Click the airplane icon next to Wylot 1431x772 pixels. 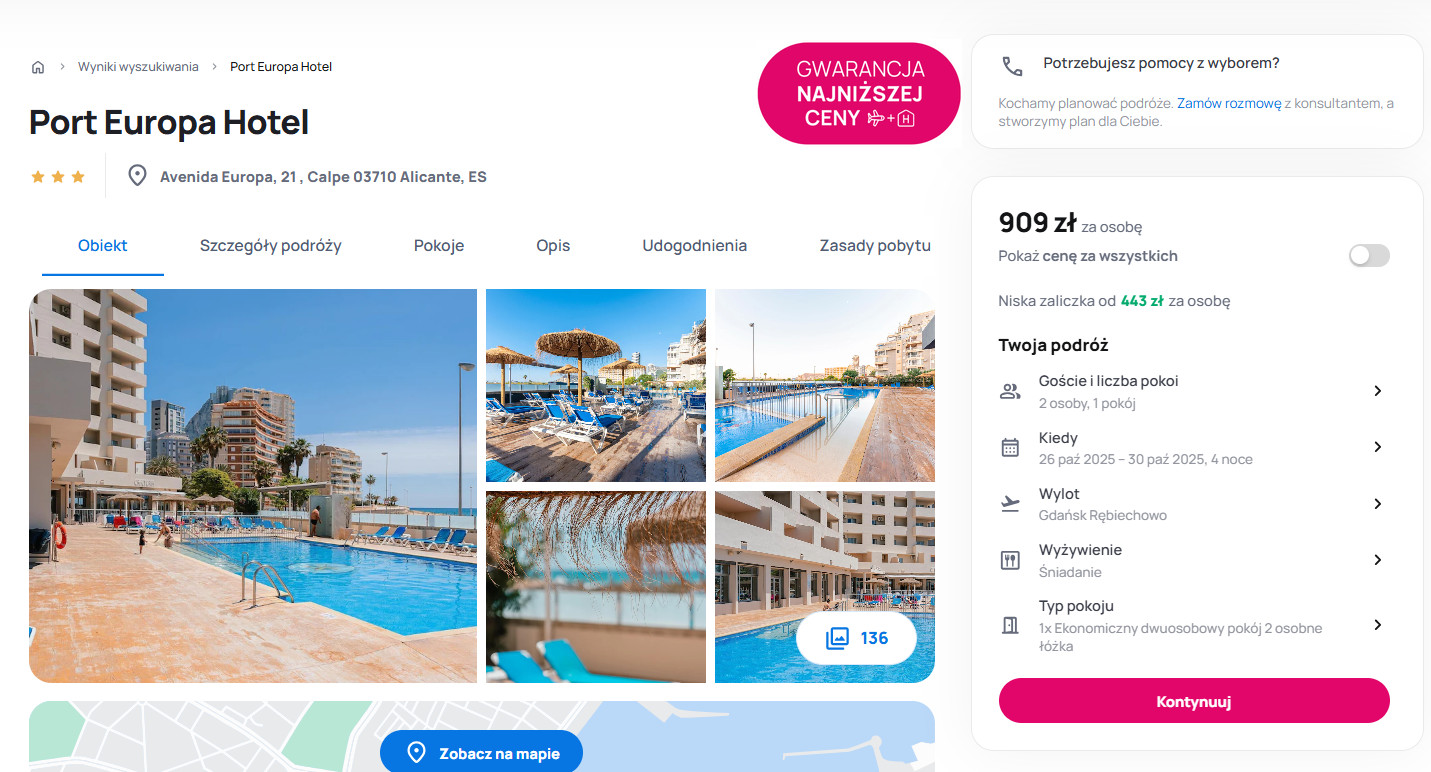pos(1010,504)
